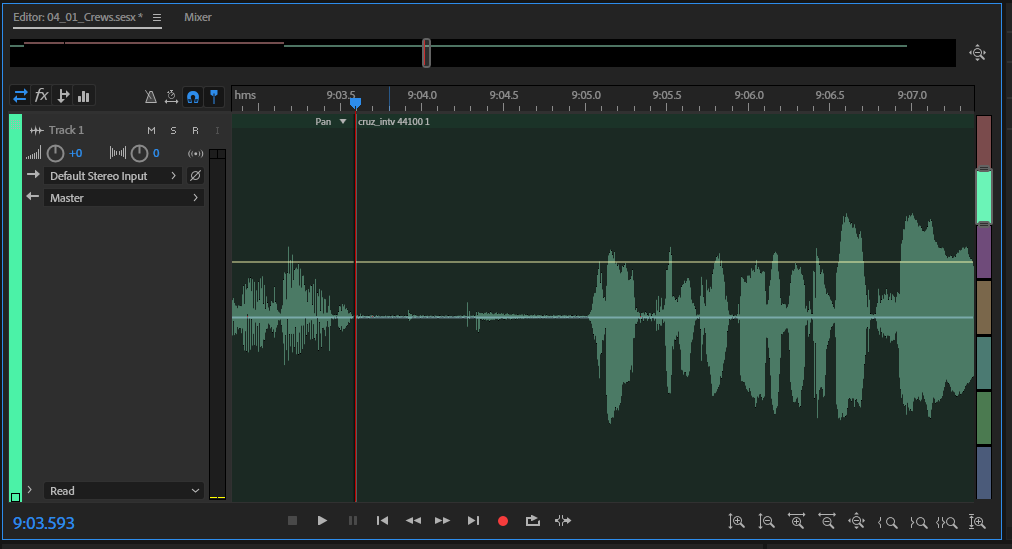Click the Pause button

pyautogui.click(x=352, y=521)
